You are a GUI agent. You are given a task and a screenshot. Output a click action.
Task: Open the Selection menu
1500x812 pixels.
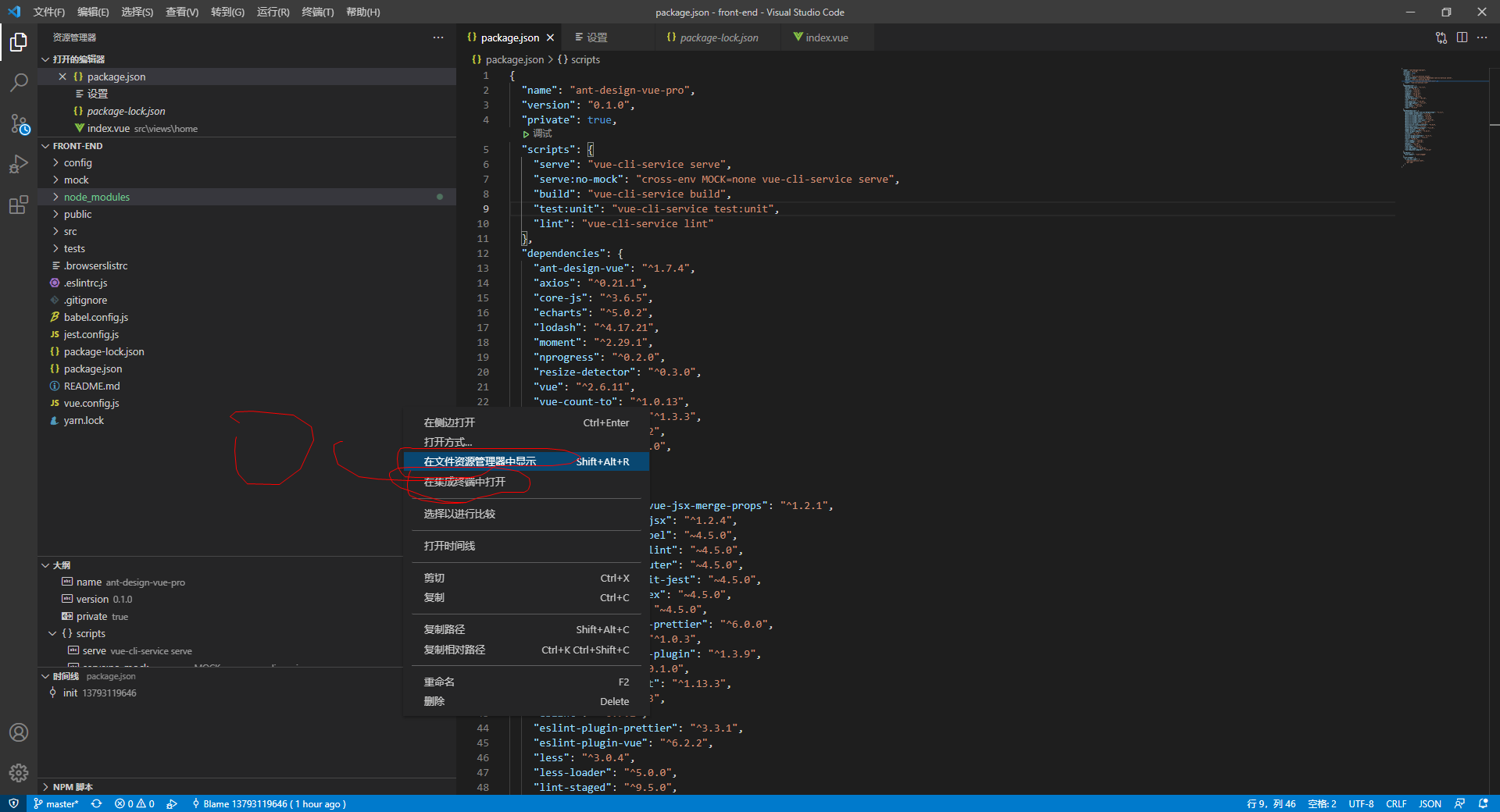137,12
